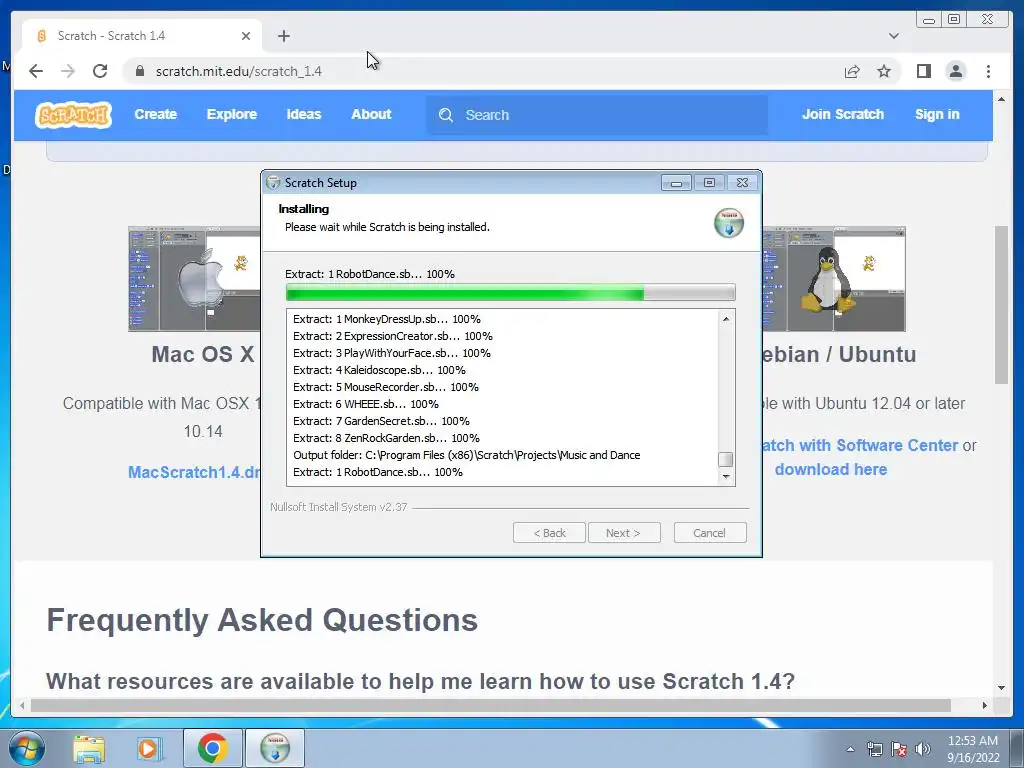This screenshot has height=768, width=1024.
Task: Select the 6 WHEEE.sb log line
Action: coord(366,404)
